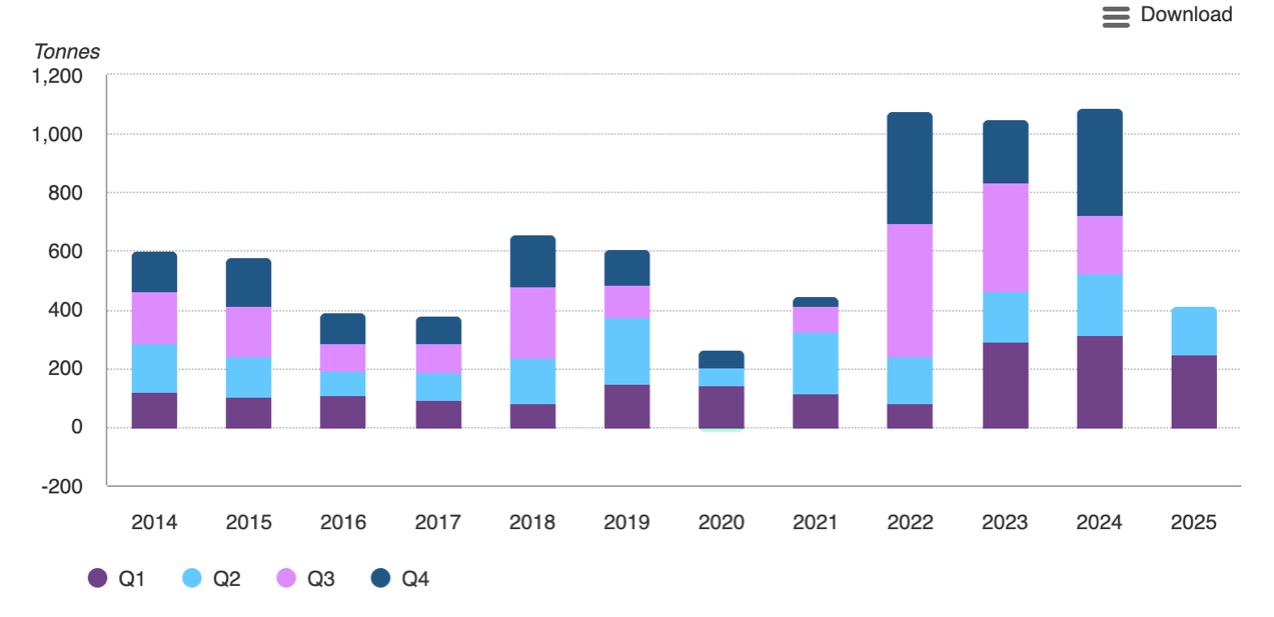Toggle Q3 series via pink legend dot
This screenshot has width=1274, height=617.
pyautogui.click(x=286, y=578)
